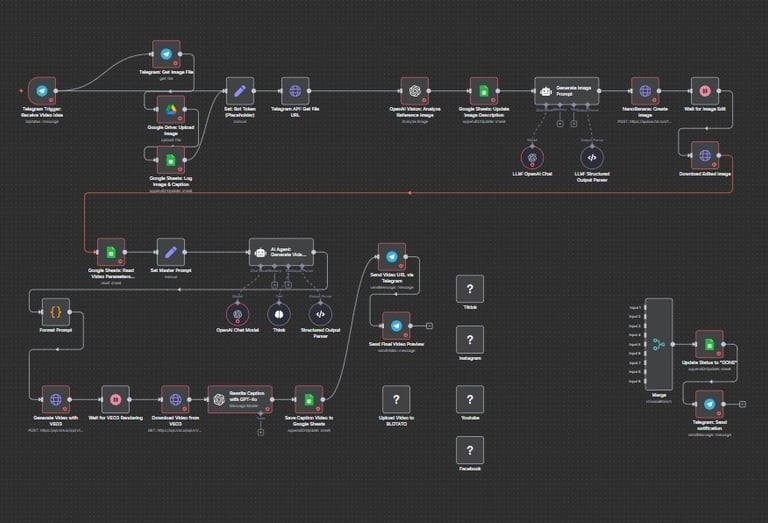This screenshot has height=523, width=768.
Task: Select the Send Video URL via Telegram node
Action: (392, 257)
